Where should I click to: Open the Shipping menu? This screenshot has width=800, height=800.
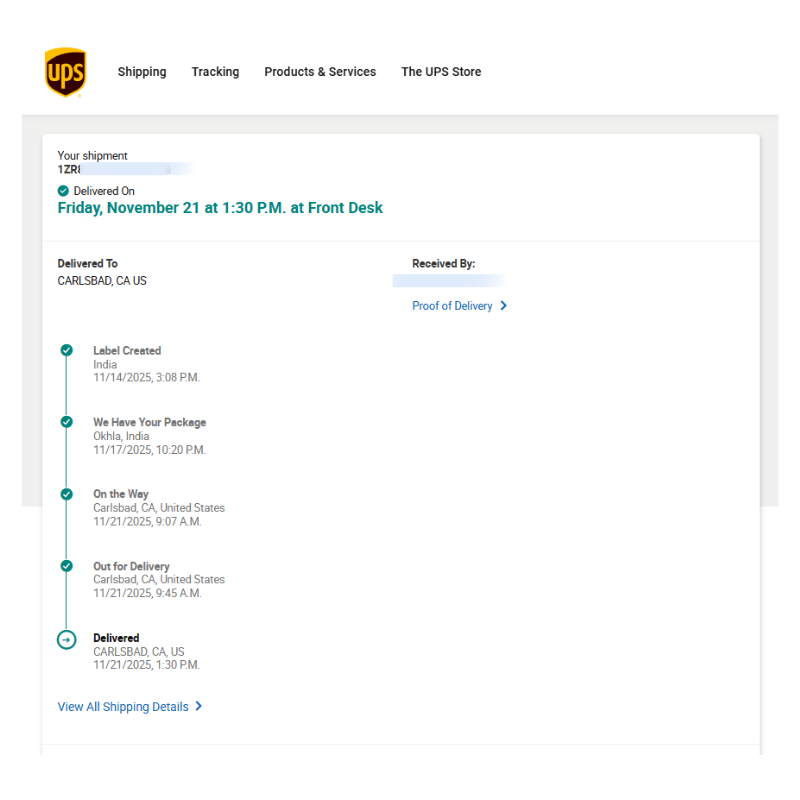click(142, 72)
